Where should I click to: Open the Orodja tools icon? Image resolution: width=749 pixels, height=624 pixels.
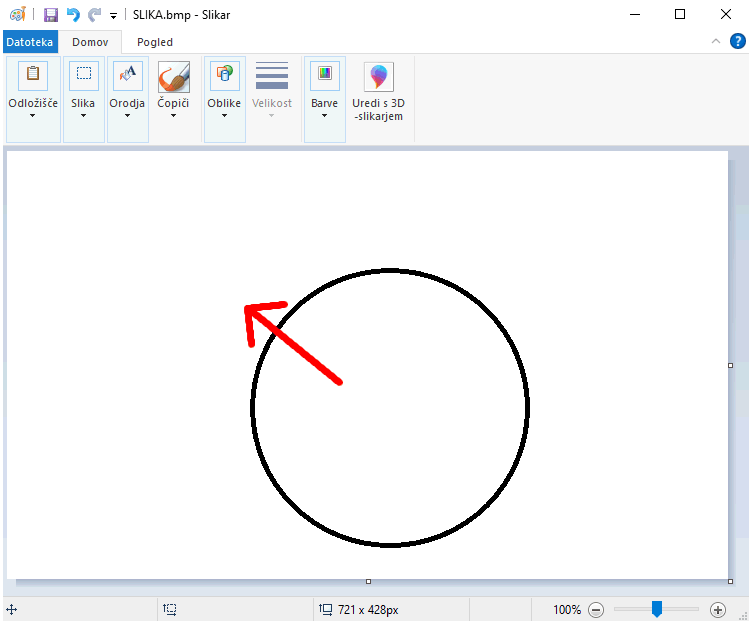tap(127, 75)
